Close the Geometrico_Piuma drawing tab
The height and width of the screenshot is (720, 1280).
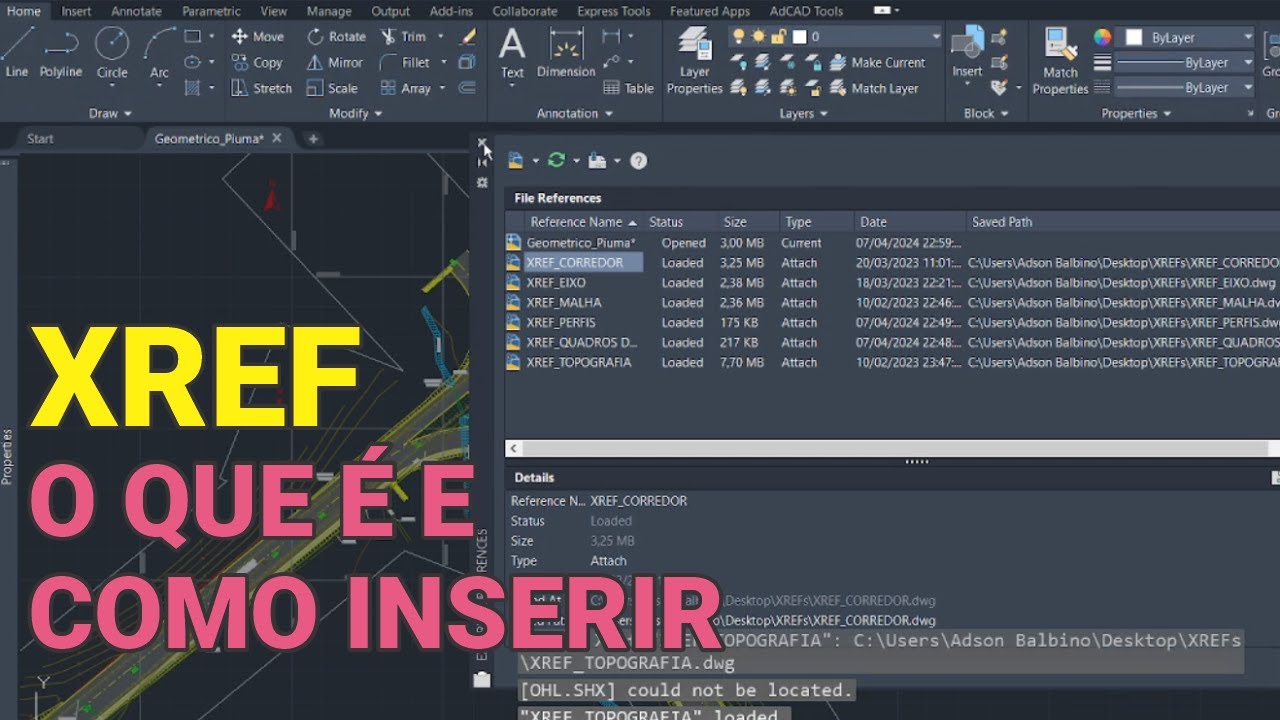(277, 138)
